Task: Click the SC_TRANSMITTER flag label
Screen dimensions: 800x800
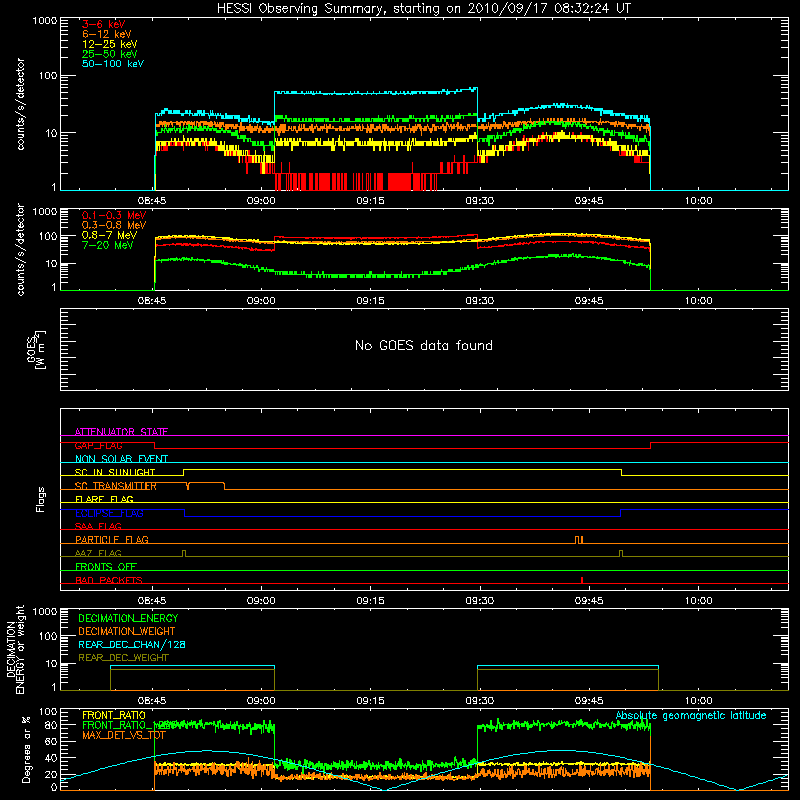Action: click(116, 486)
